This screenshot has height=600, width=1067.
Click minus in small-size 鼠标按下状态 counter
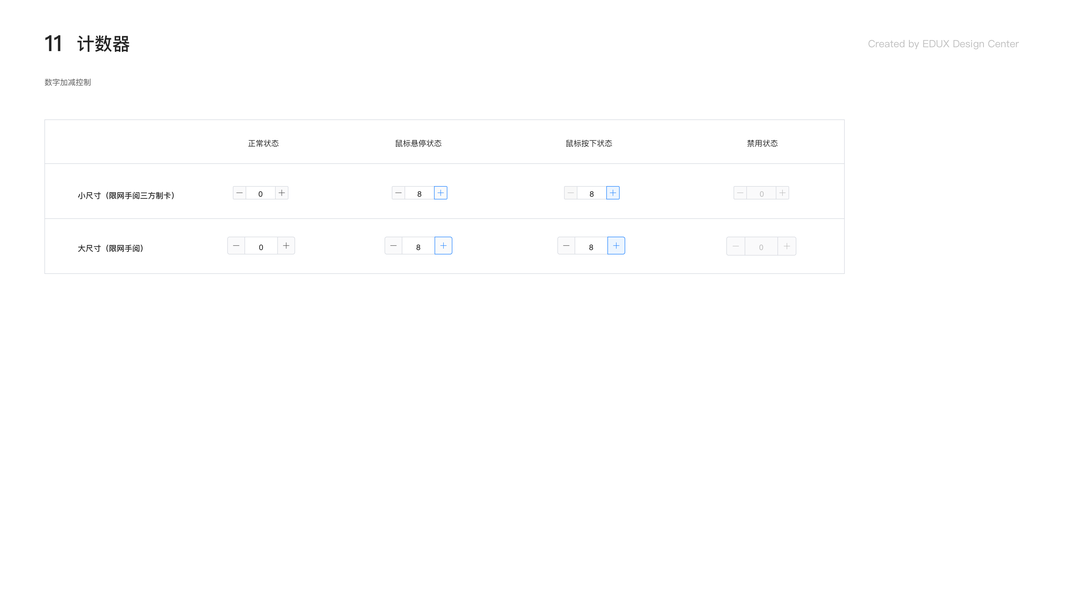click(571, 193)
